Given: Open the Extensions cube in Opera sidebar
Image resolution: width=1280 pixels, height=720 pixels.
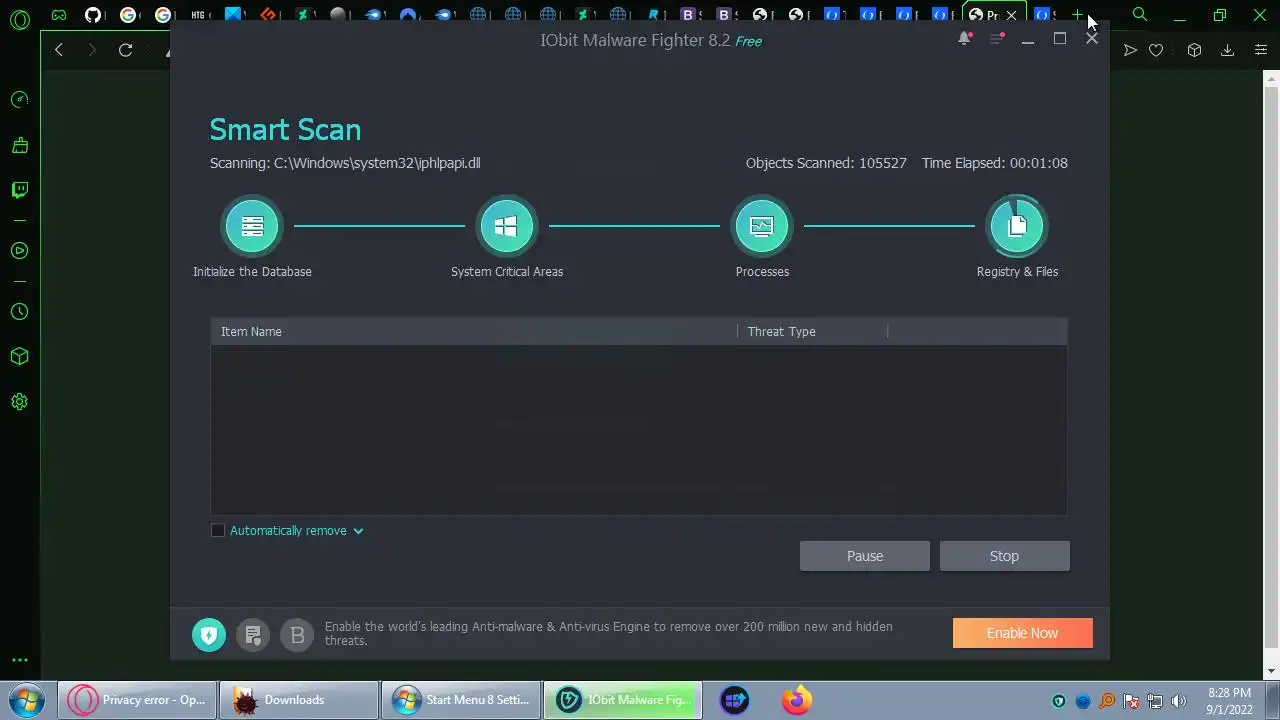Looking at the screenshot, I should pyautogui.click(x=19, y=357).
